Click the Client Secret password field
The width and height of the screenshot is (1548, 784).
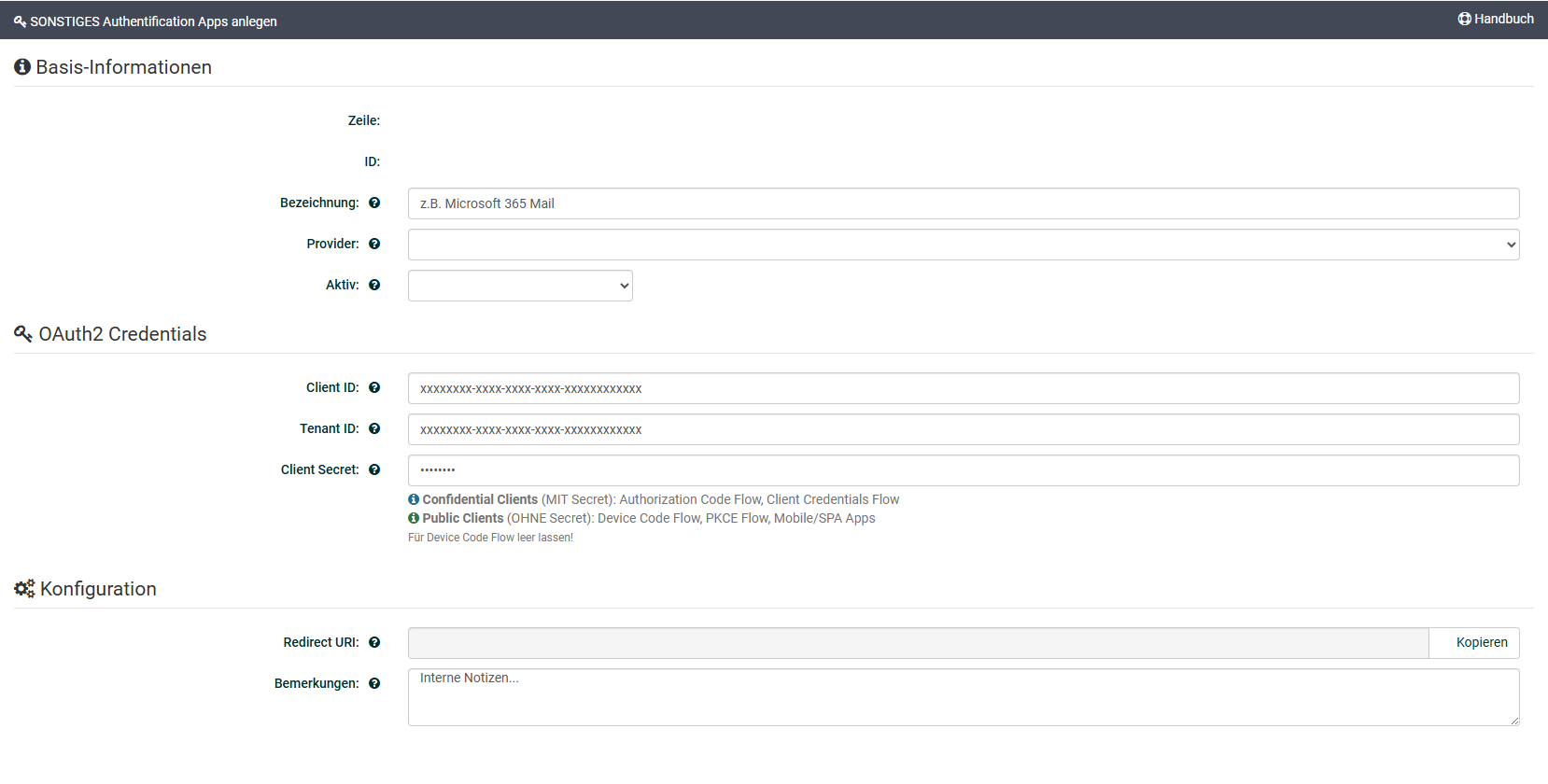click(x=963, y=470)
